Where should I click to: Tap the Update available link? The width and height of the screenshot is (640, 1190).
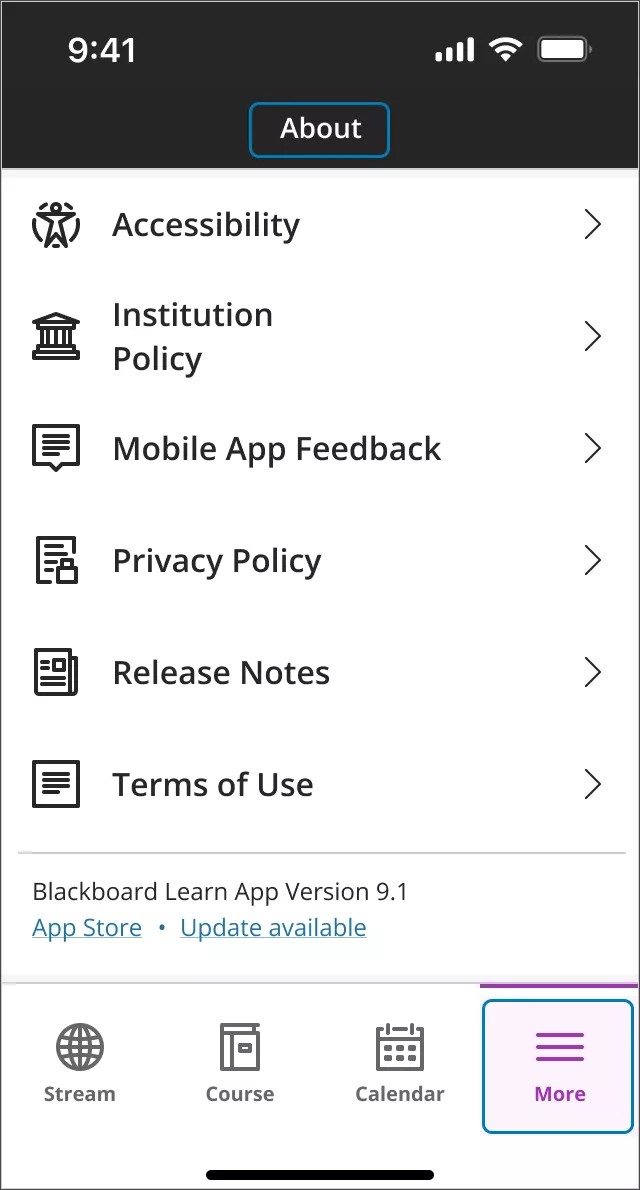coord(273,927)
